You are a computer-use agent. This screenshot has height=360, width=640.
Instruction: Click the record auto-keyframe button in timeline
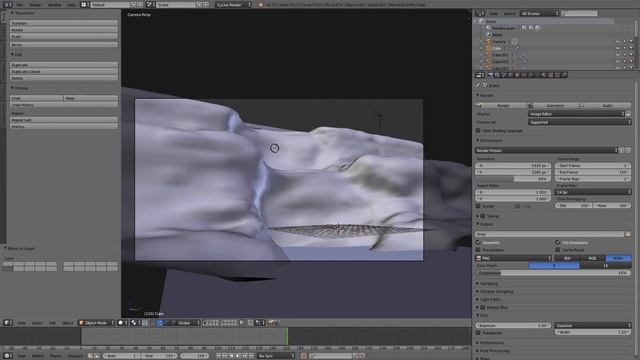(x=303, y=356)
